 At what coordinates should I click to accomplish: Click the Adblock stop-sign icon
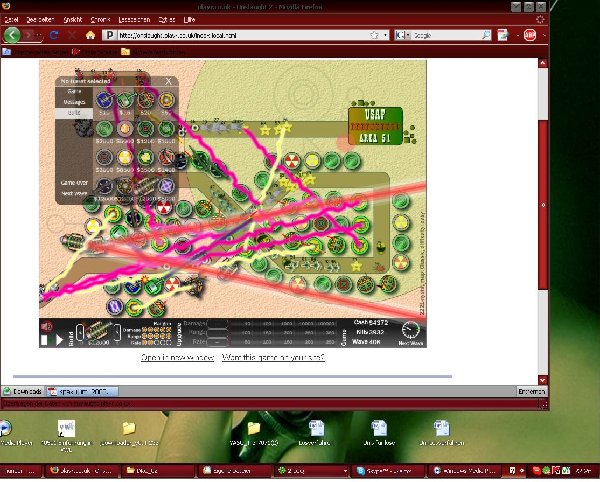530,34
